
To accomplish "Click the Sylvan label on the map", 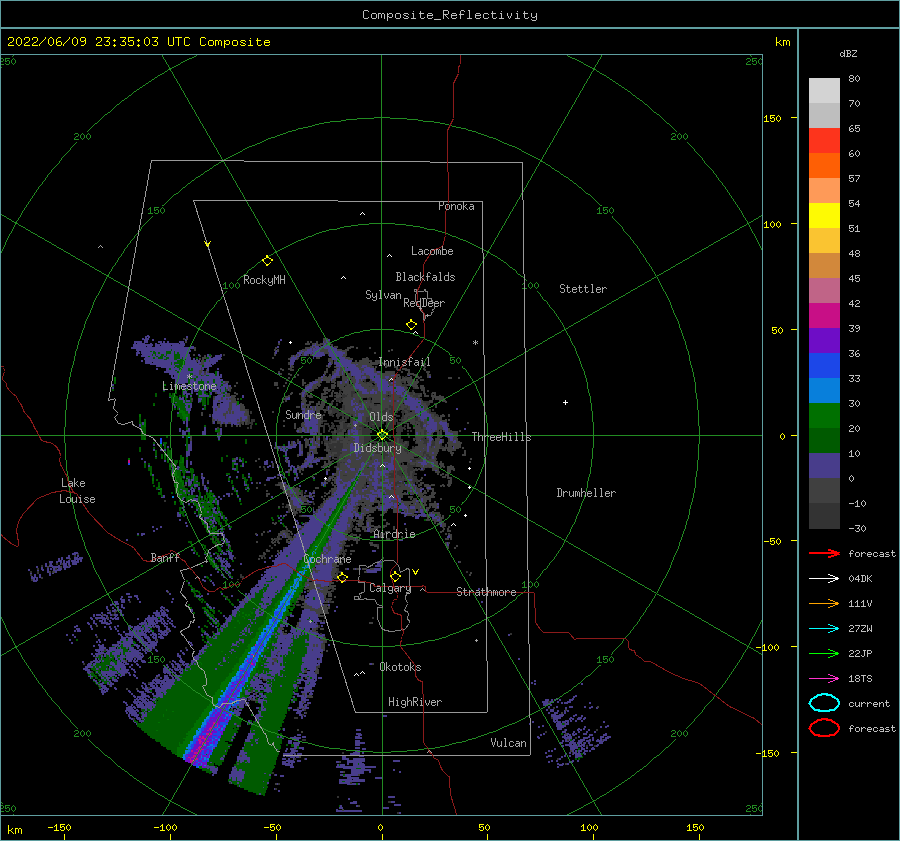I will 383,295.
